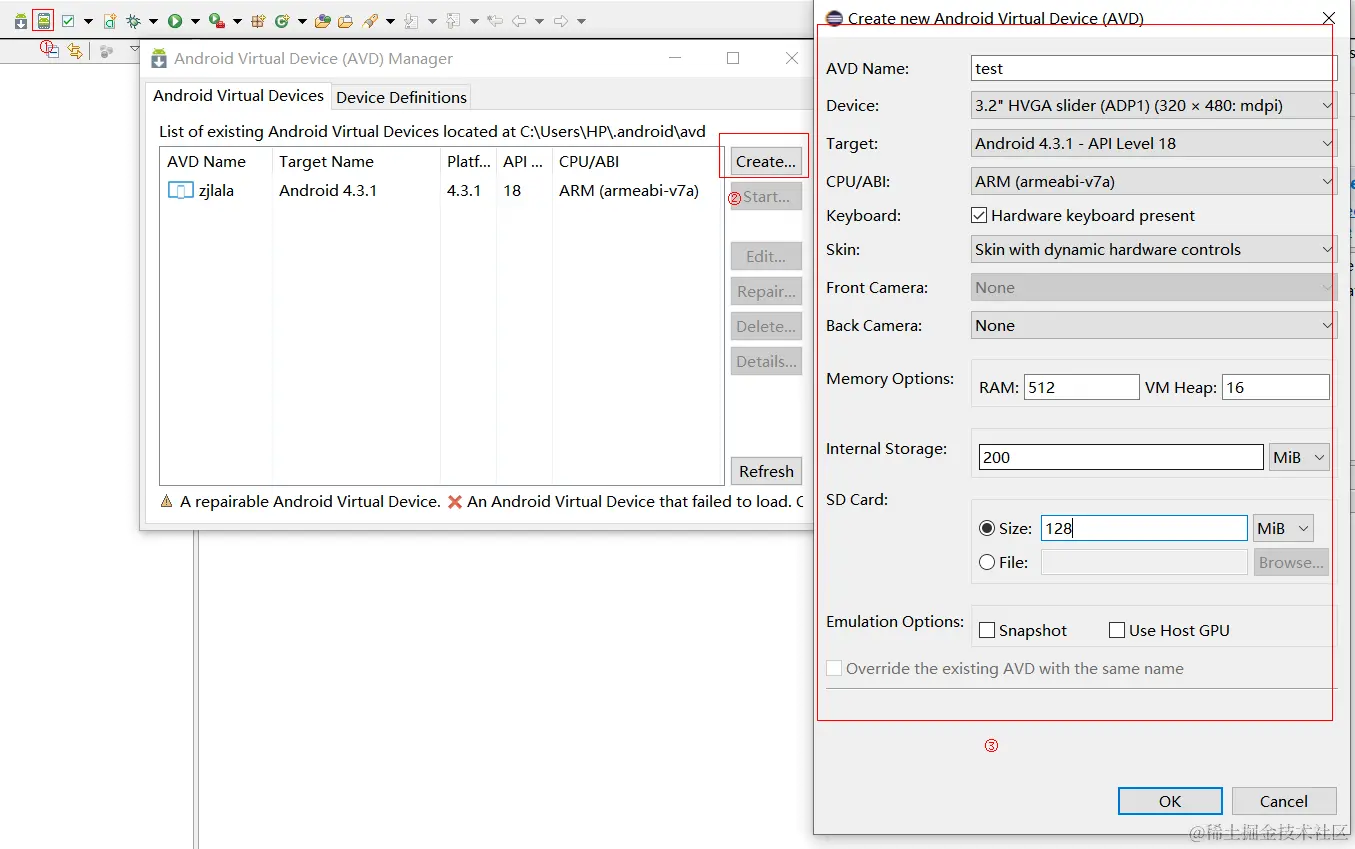The height and width of the screenshot is (849, 1355).
Task: Click the Create... button
Action: tap(766, 161)
